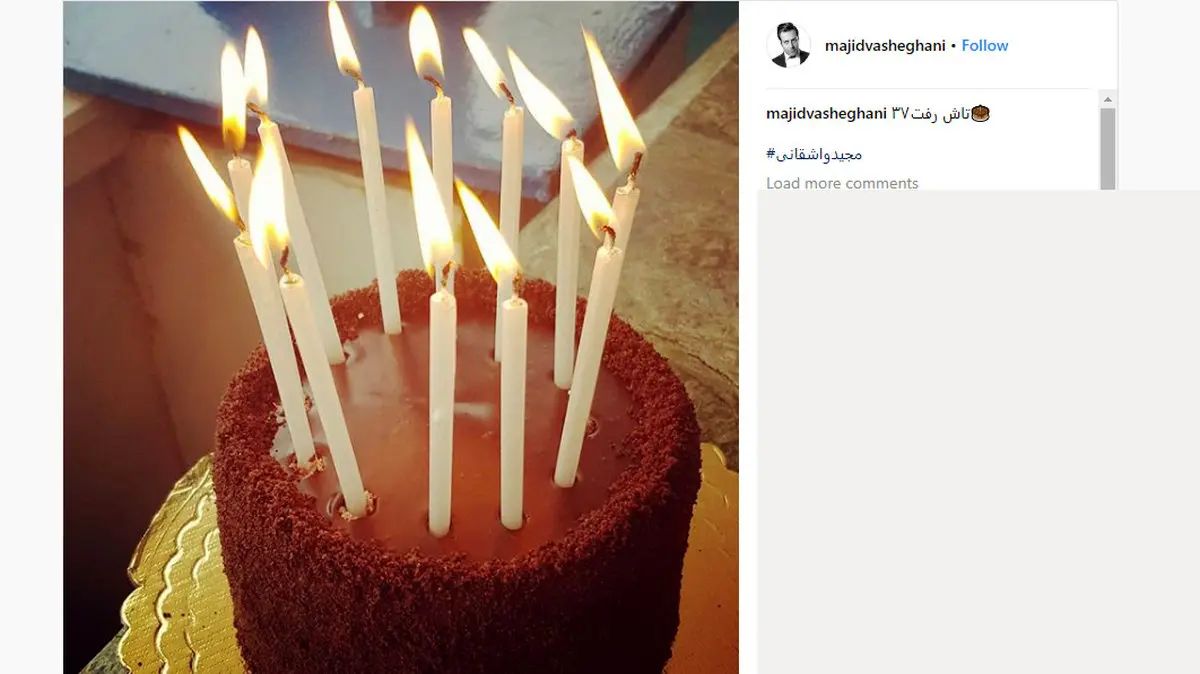Open the #مجیدواشقانی hashtag link
Screen dimensions: 1200x674
[x=814, y=154]
